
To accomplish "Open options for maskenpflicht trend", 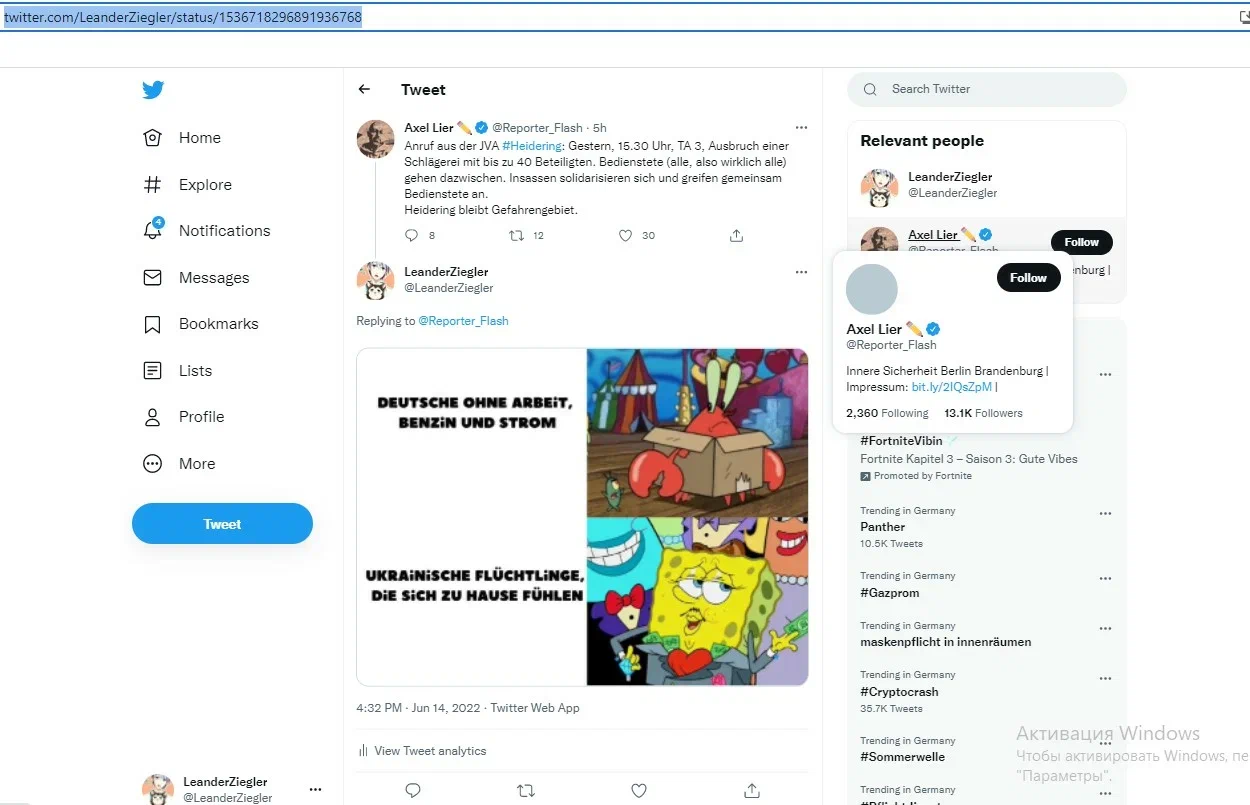I will coord(1105,629).
